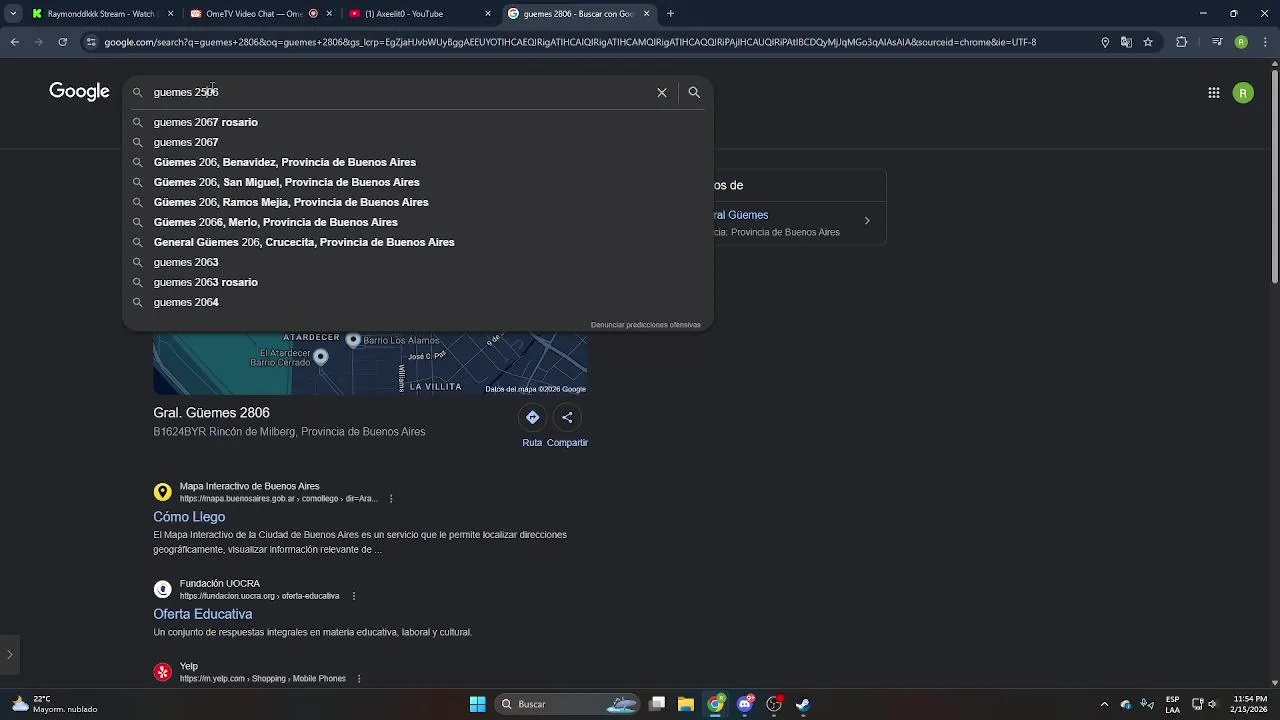Screen dimensions: 1280x720
Task: Go back to previous page
Action: pyautogui.click(x=14, y=42)
